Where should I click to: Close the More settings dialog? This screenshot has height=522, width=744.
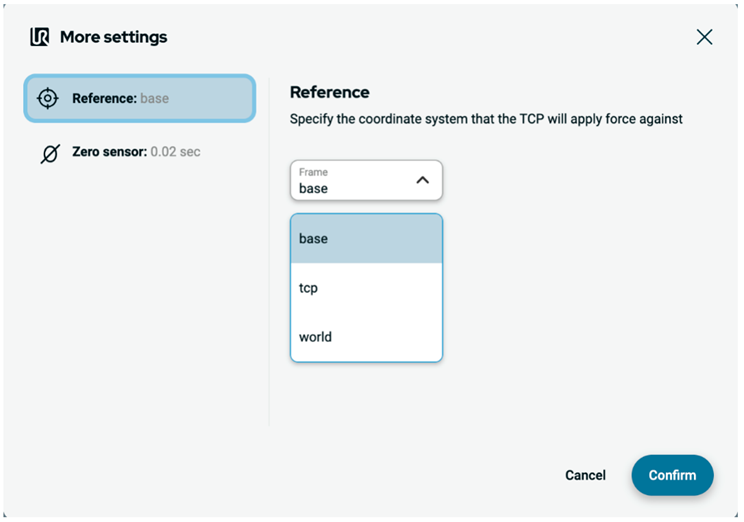point(704,37)
